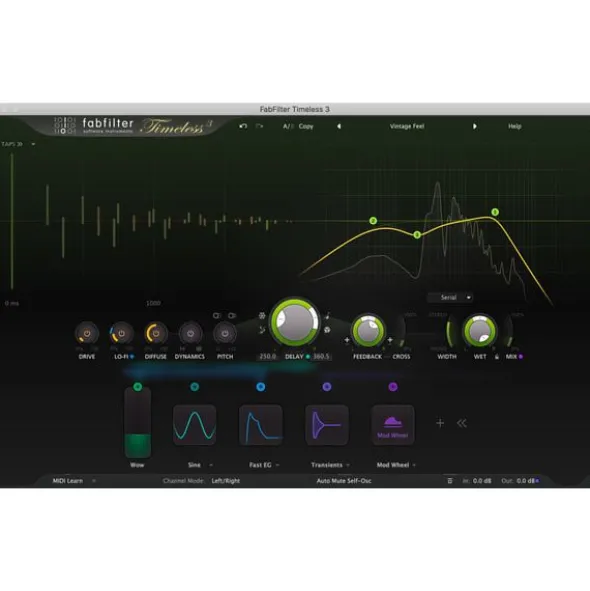
Task: Toggle the Lo-Fi effect power button
Action: click(121, 334)
